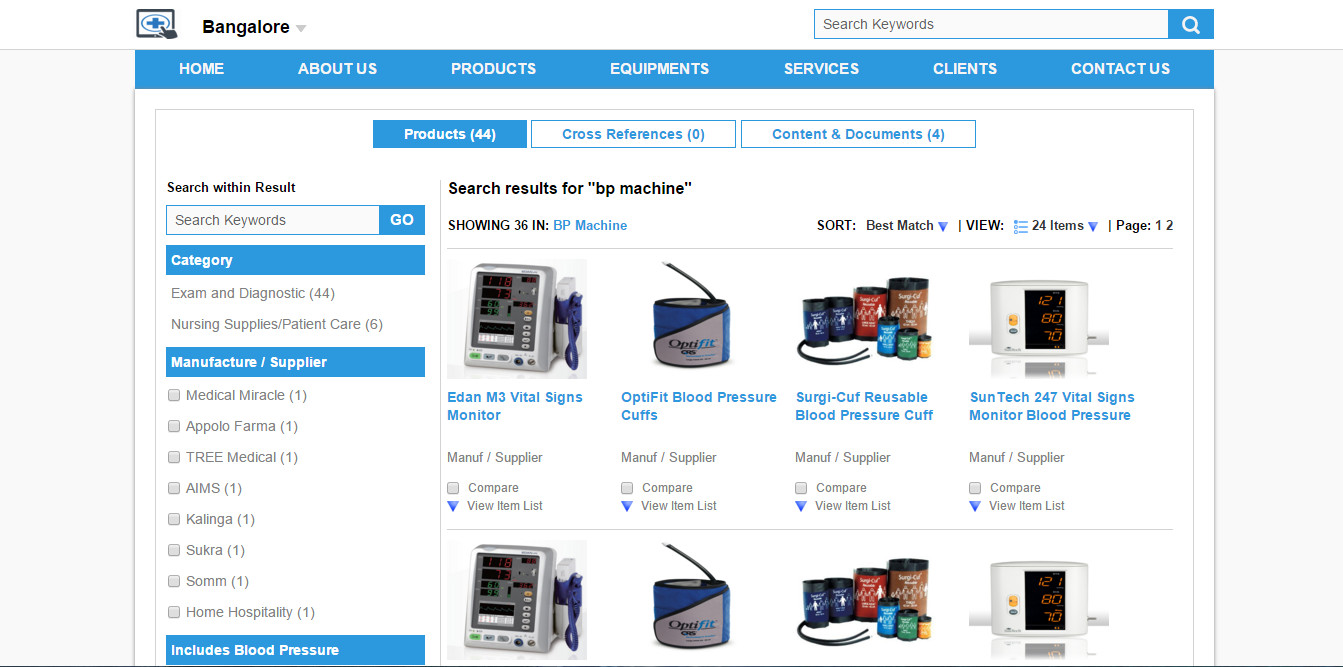Screen dimensions: 1343x667
Task: Submit search with the magnifier button
Action: click(x=1191, y=25)
